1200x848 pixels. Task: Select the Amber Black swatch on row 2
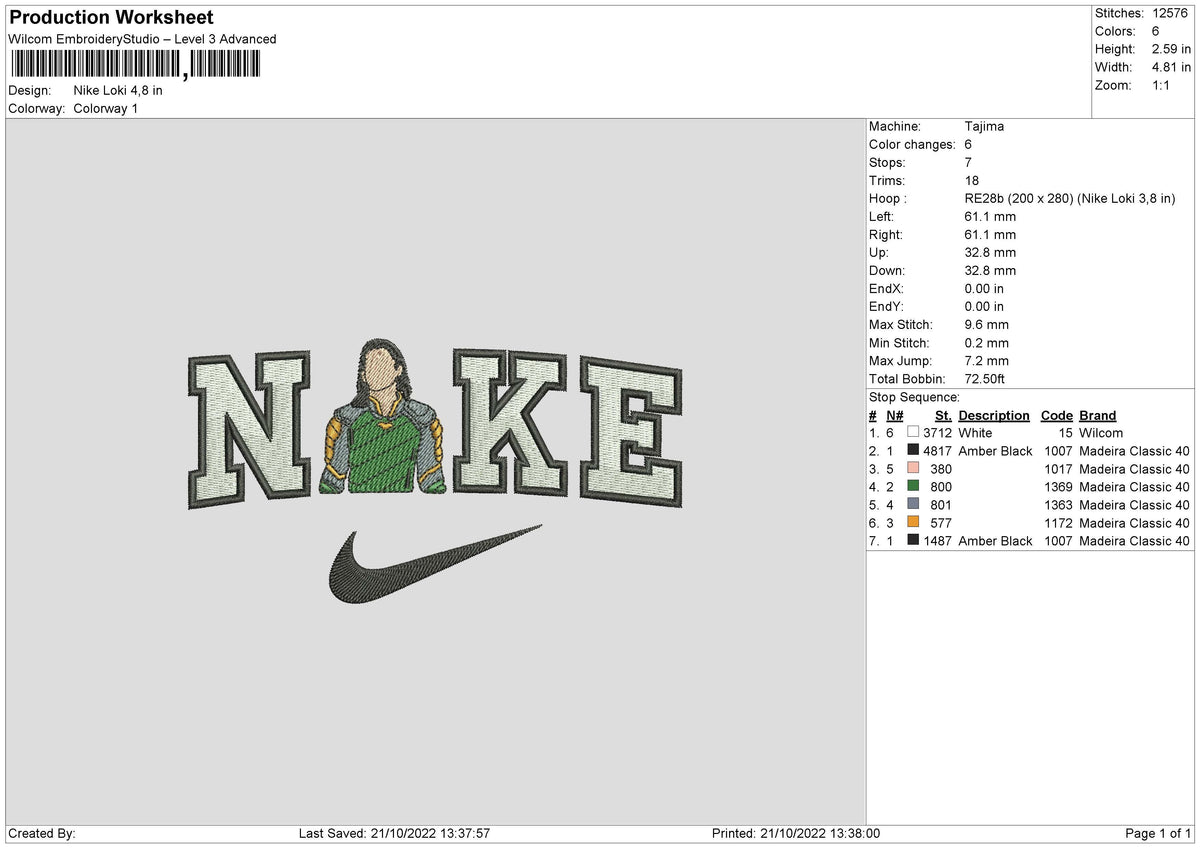tap(913, 451)
